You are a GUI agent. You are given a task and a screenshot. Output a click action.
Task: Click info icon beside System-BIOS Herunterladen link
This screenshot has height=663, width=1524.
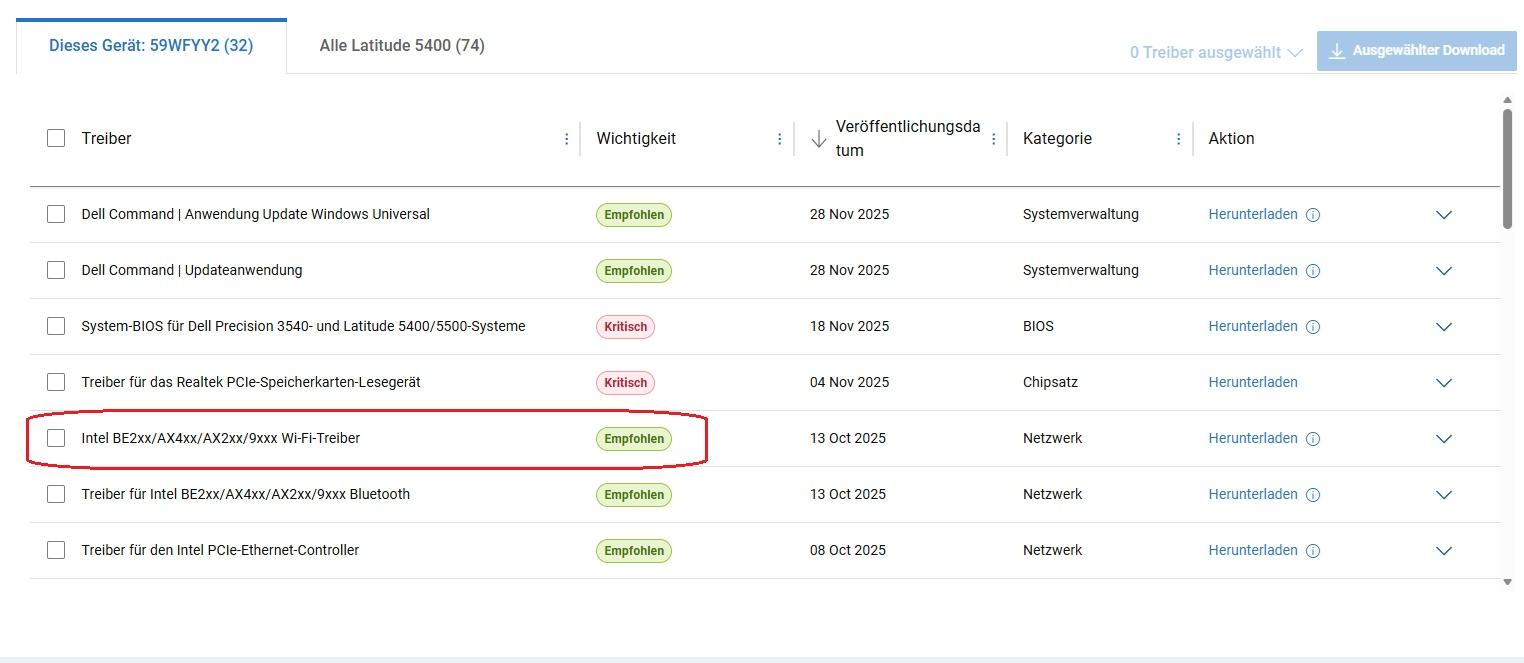(x=1313, y=327)
